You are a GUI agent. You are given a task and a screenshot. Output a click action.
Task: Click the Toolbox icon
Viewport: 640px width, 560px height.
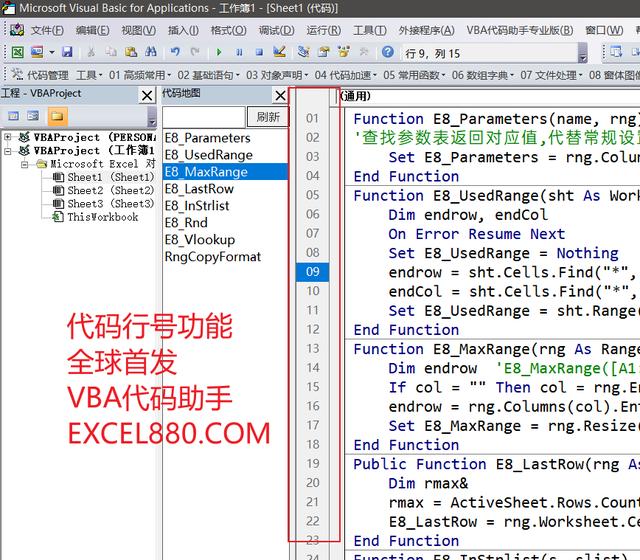(x=363, y=52)
